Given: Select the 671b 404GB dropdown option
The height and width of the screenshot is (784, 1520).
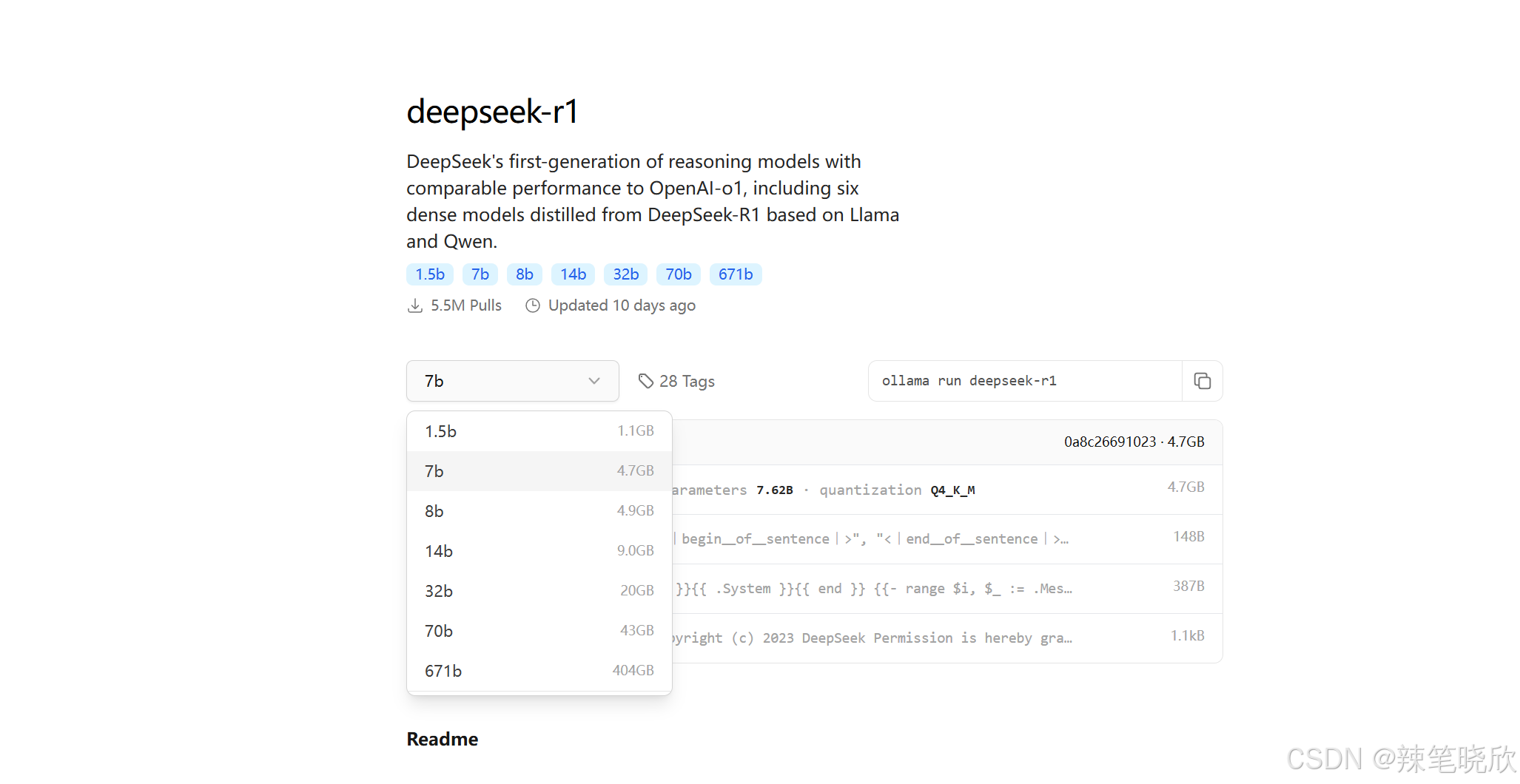Looking at the screenshot, I should coord(539,671).
